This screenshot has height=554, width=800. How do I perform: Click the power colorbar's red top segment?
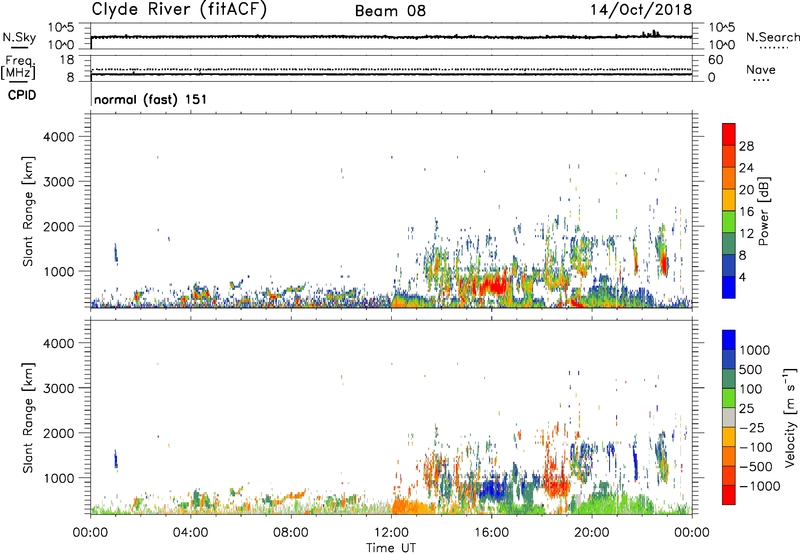coord(729,134)
